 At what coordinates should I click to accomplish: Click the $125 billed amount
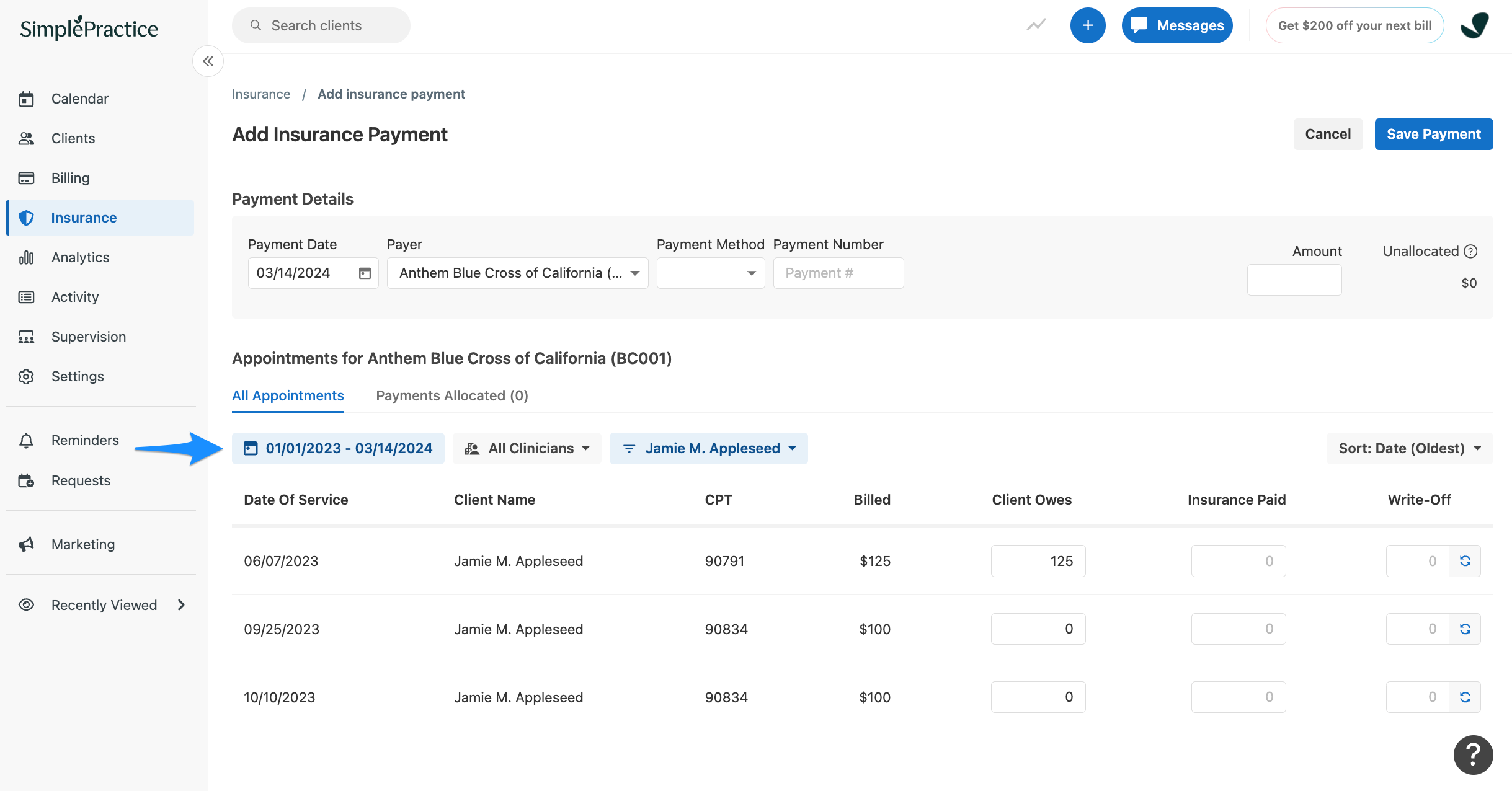[x=875, y=561]
